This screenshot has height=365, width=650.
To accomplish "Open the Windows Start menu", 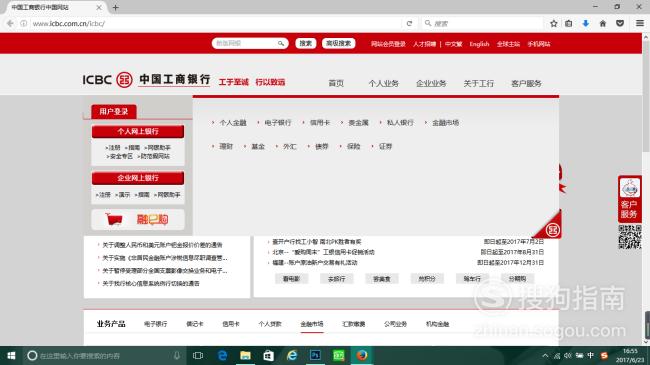I will pos(11,355).
